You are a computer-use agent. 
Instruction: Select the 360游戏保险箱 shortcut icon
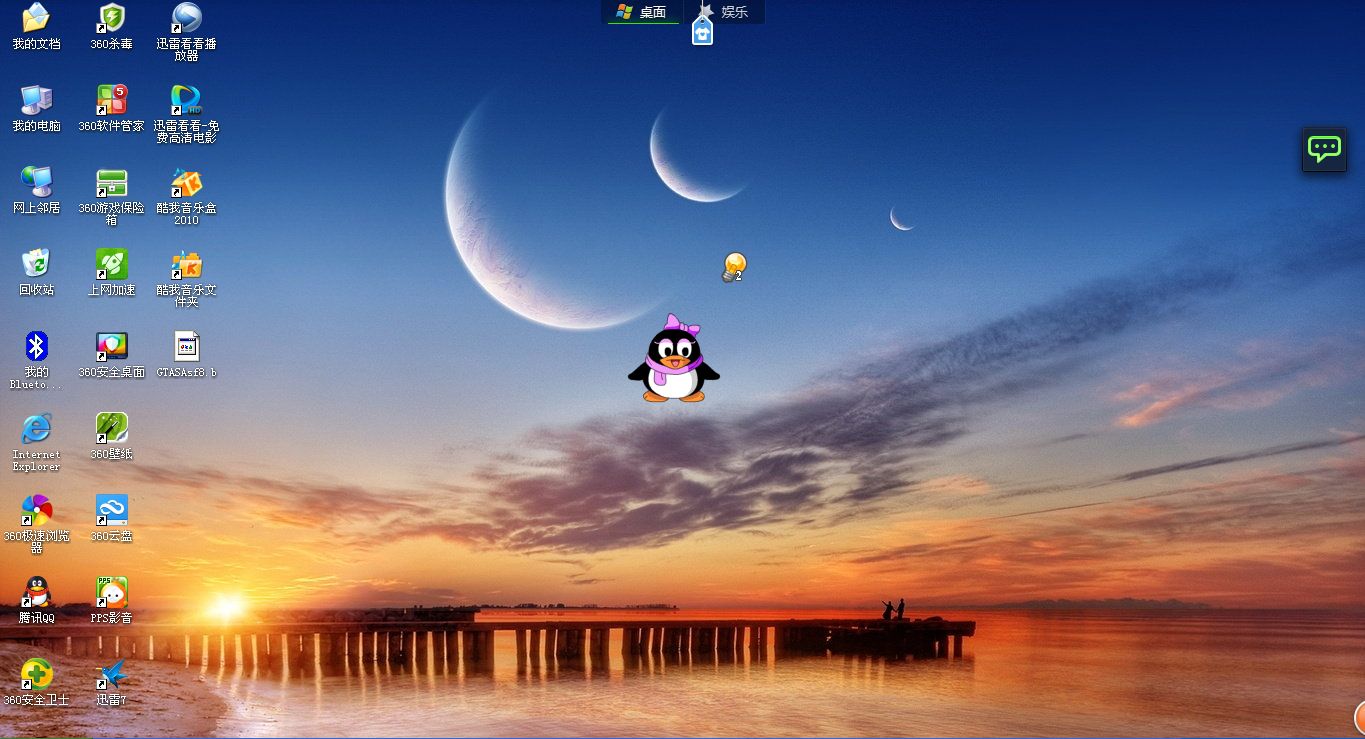tap(111, 182)
